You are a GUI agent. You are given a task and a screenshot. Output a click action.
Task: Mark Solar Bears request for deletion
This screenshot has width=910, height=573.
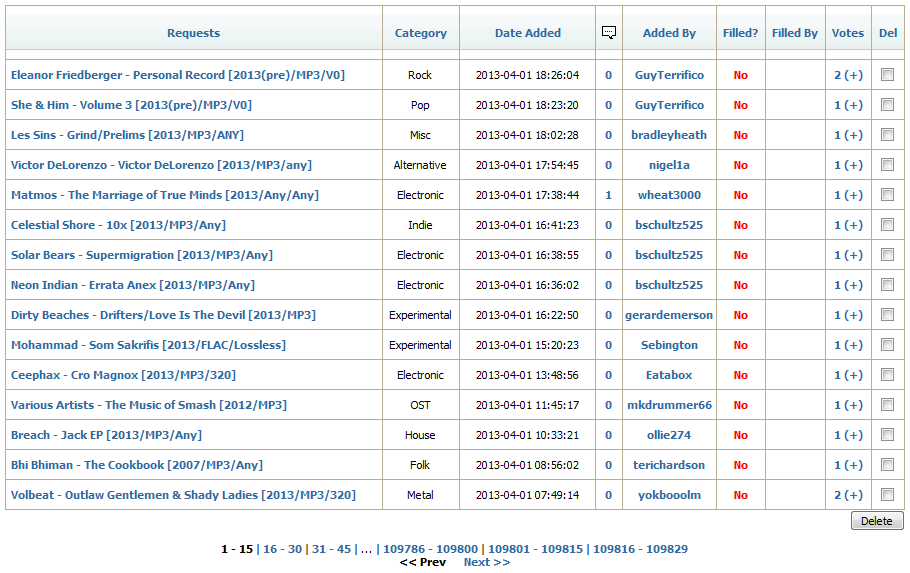coord(887,255)
